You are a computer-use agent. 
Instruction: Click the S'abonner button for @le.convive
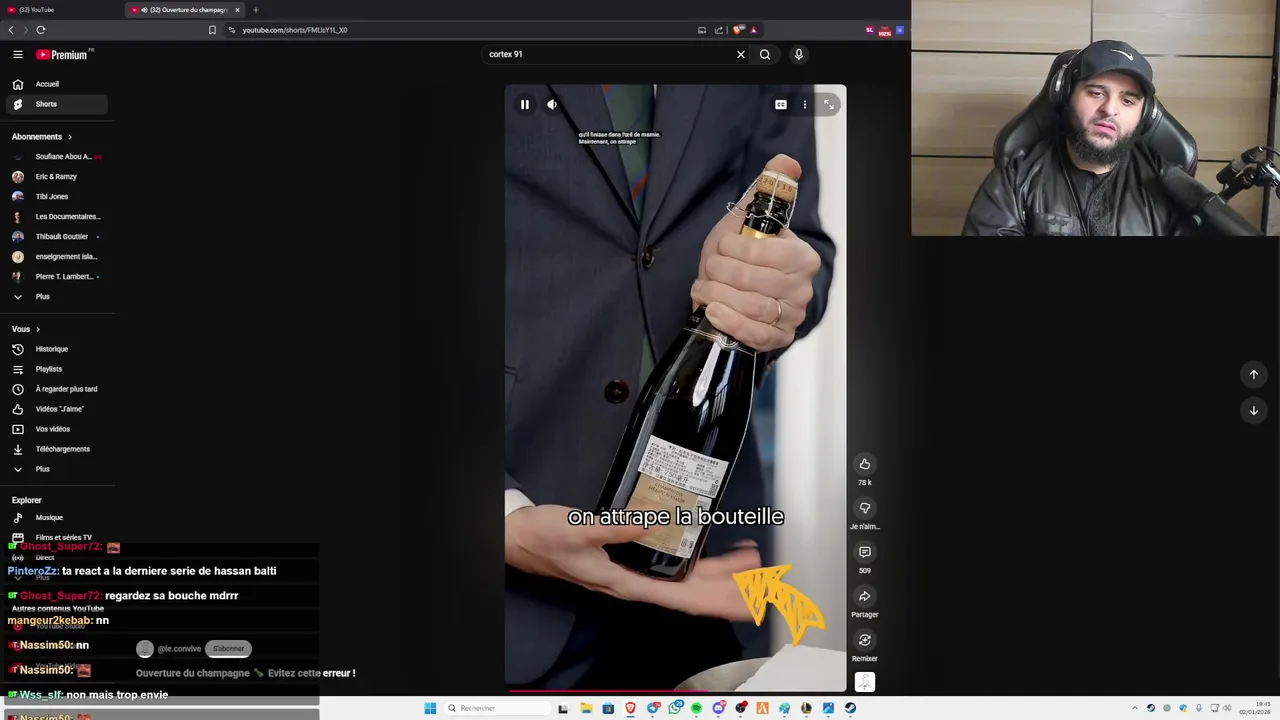pyautogui.click(x=228, y=648)
